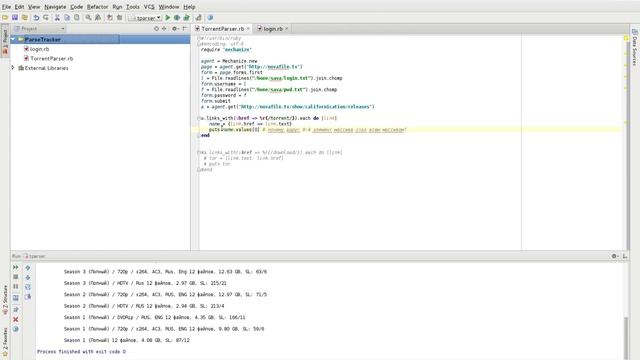Screen dimensions: 640x360
Task: Toggle the Favorites side tool window button
Action: click(5, 342)
